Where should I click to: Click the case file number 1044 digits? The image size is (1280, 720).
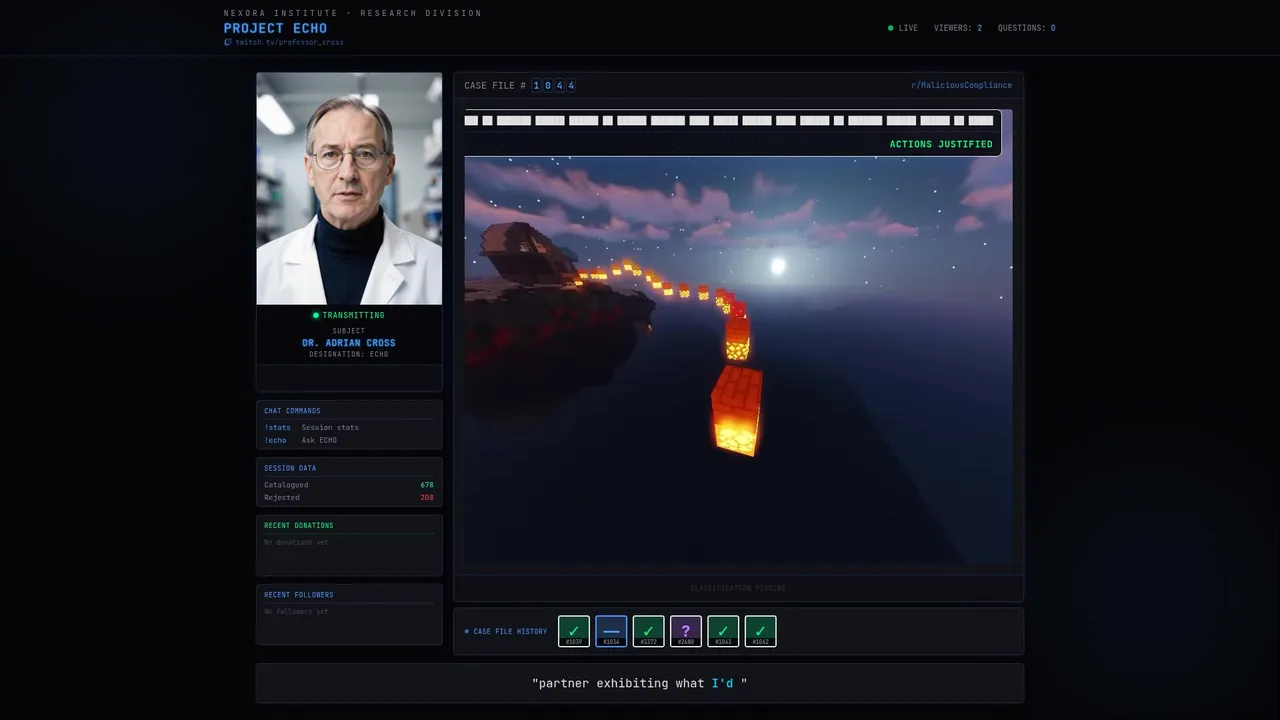click(553, 85)
